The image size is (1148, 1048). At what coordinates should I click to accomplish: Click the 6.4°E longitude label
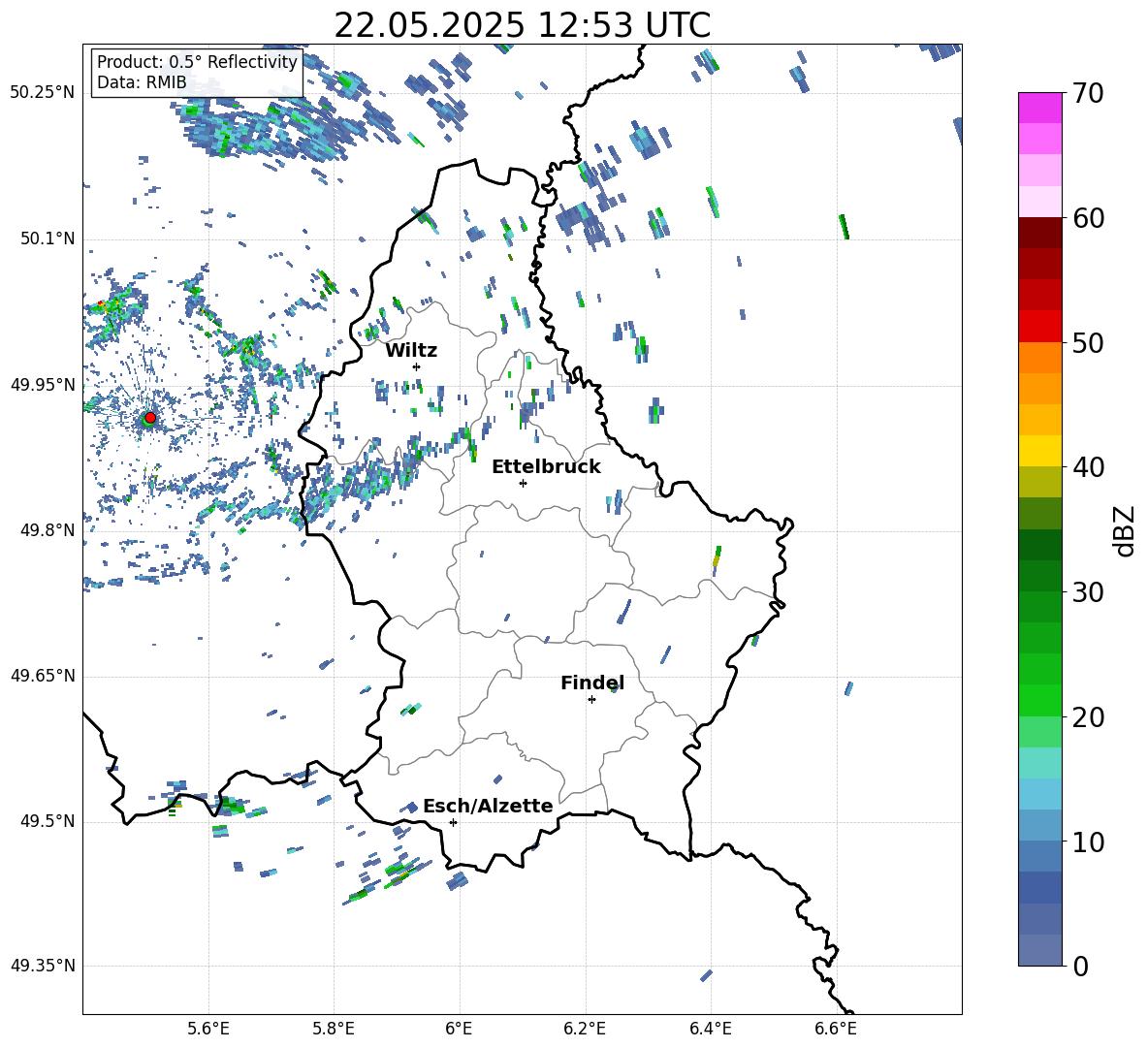click(x=710, y=1029)
